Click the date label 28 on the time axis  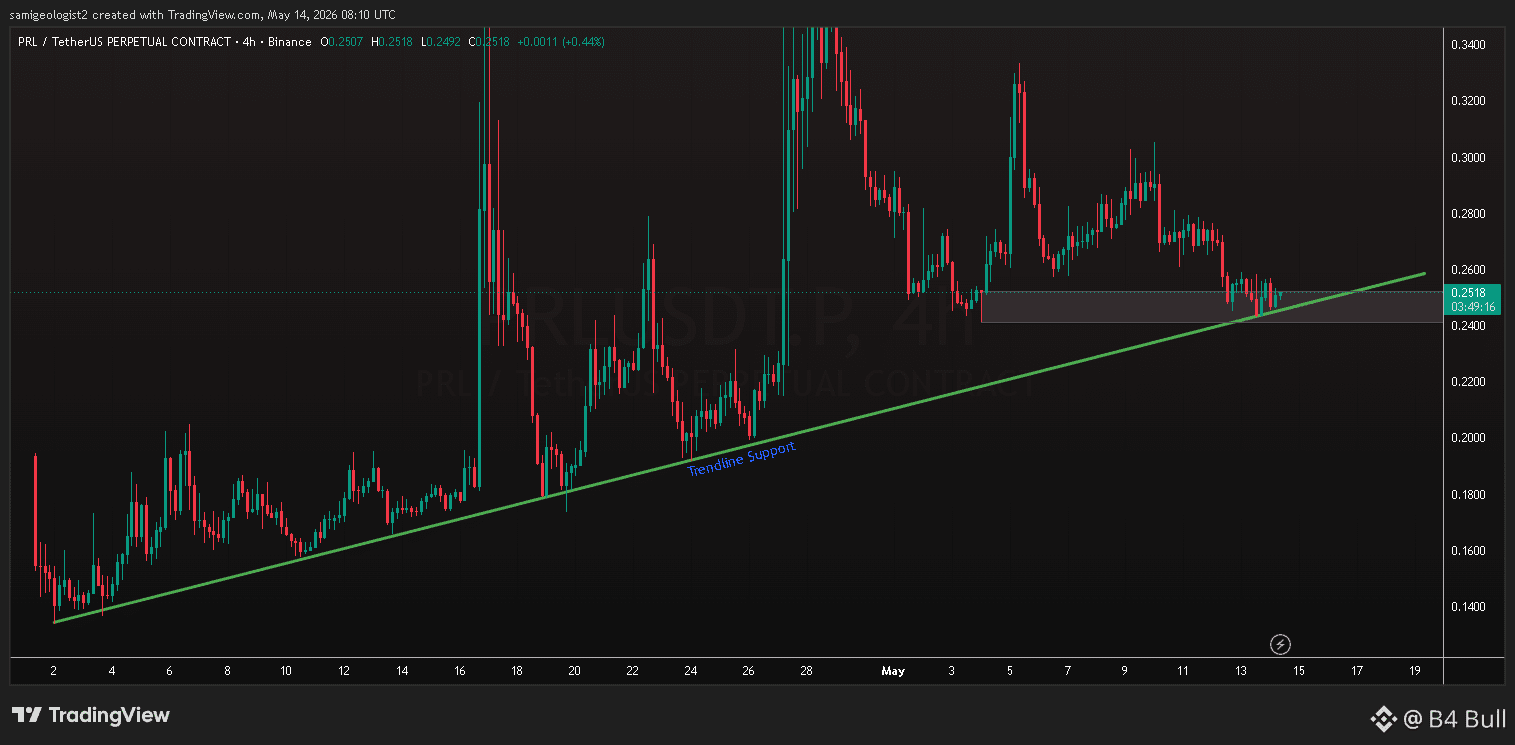pos(807,671)
